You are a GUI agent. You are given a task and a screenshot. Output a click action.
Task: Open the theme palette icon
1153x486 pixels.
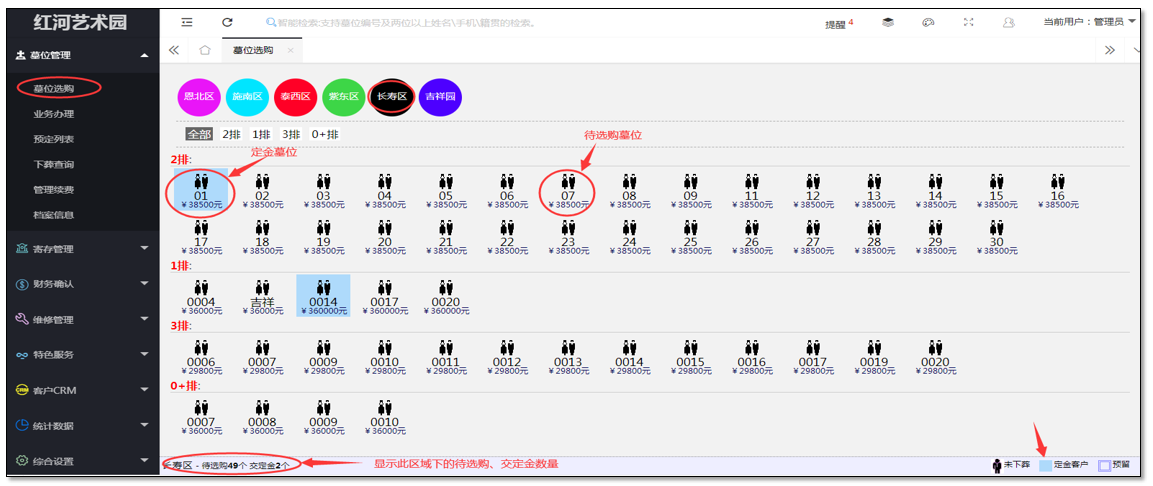pyautogui.click(x=928, y=22)
